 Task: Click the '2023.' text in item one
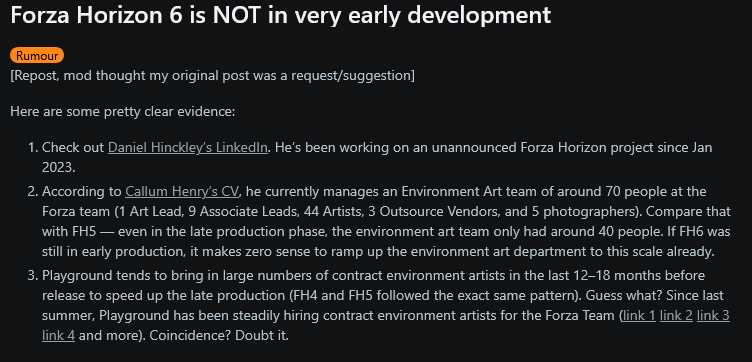pyautogui.click(x=59, y=168)
